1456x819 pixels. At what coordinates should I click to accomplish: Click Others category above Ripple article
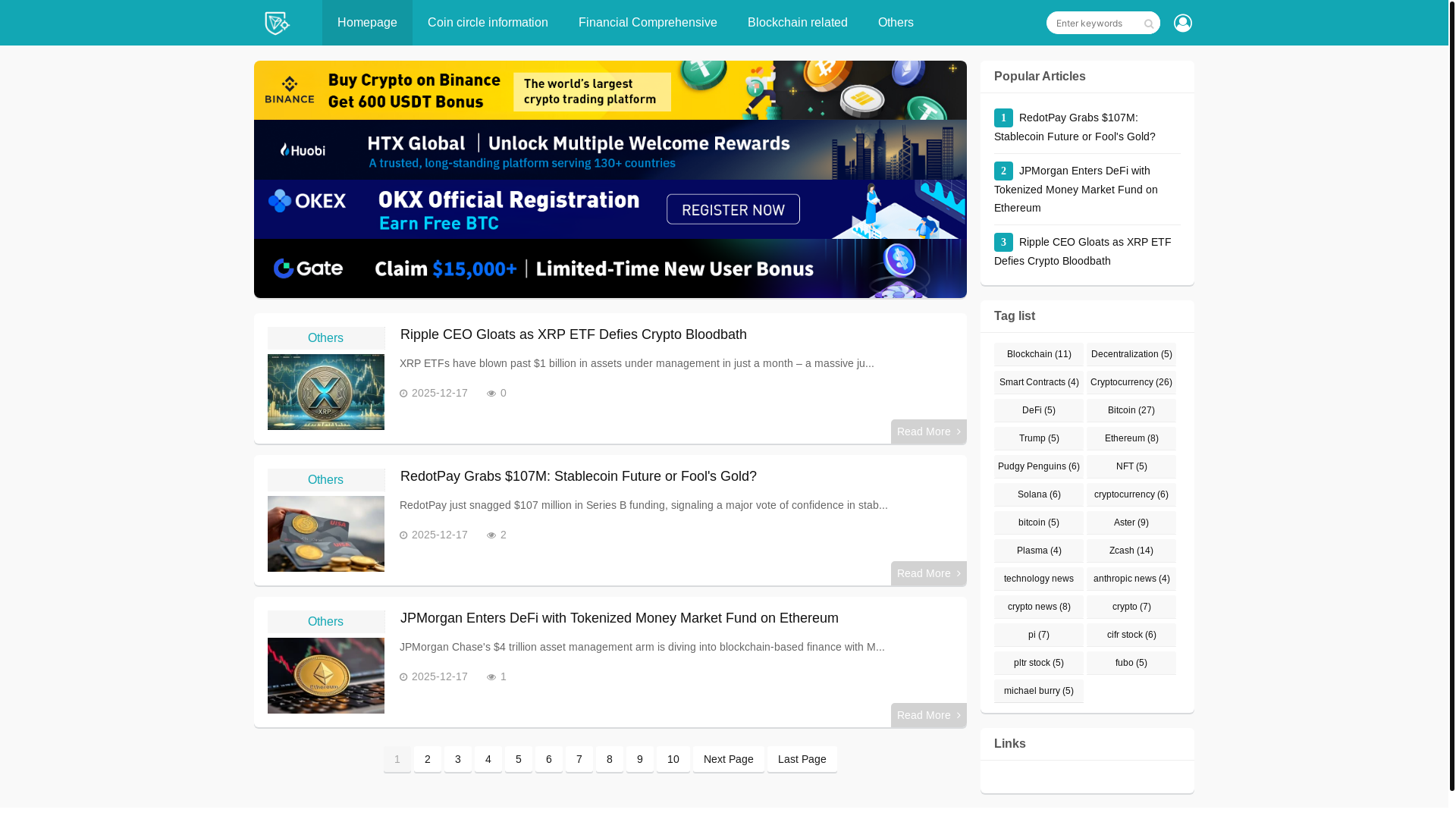click(326, 338)
